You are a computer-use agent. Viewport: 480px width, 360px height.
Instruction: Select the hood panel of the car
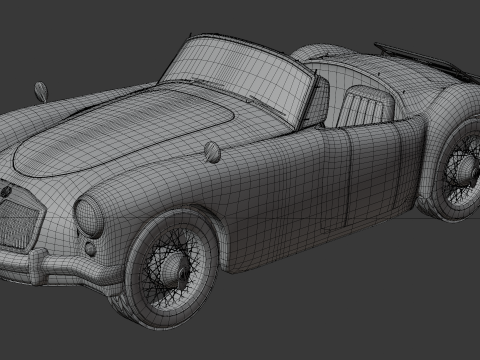[x=123, y=132]
